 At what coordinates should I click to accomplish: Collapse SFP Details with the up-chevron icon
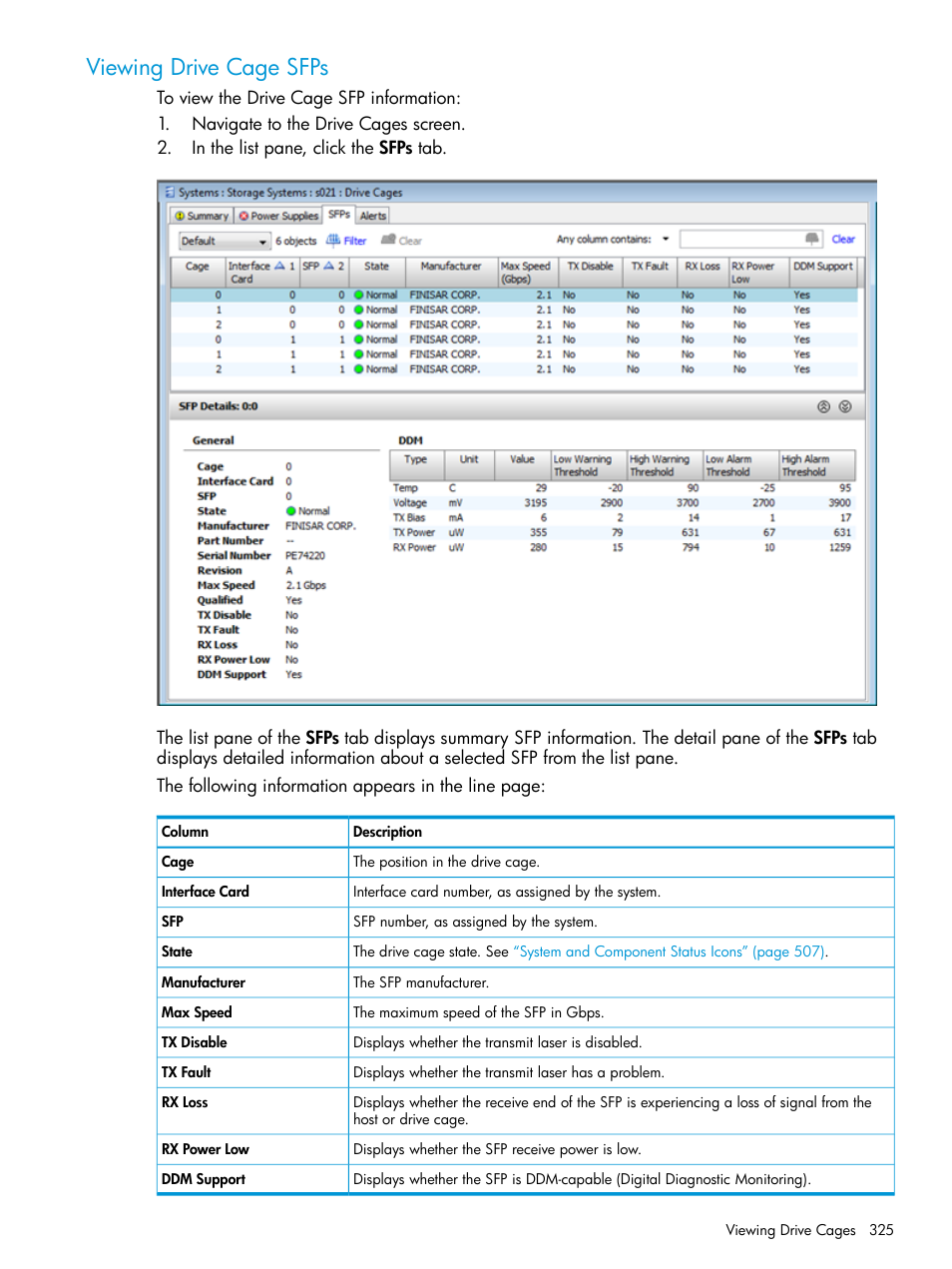click(x=823, y=406)
